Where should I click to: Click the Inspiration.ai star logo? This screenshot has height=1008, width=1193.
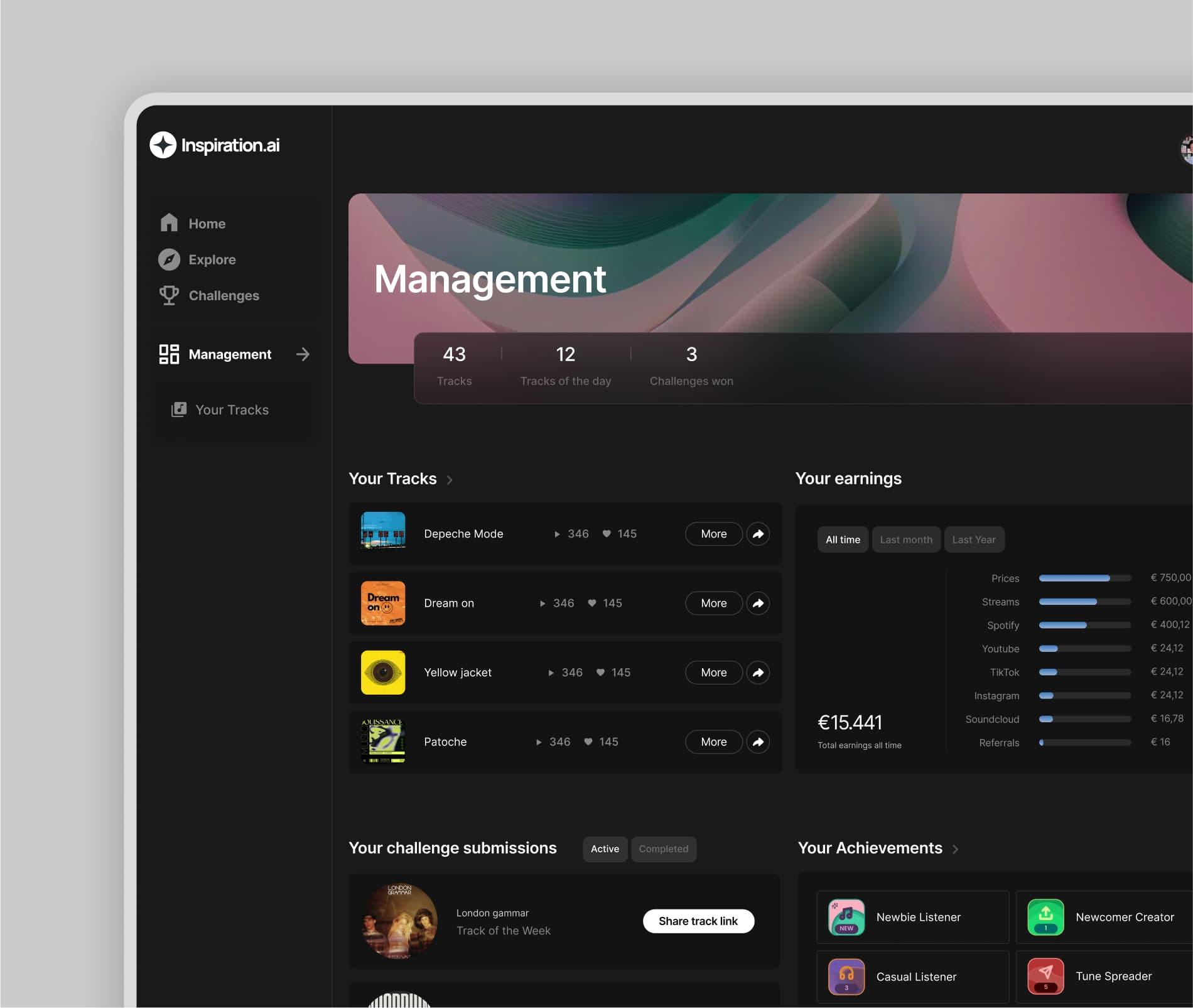[x=163, y=145]
